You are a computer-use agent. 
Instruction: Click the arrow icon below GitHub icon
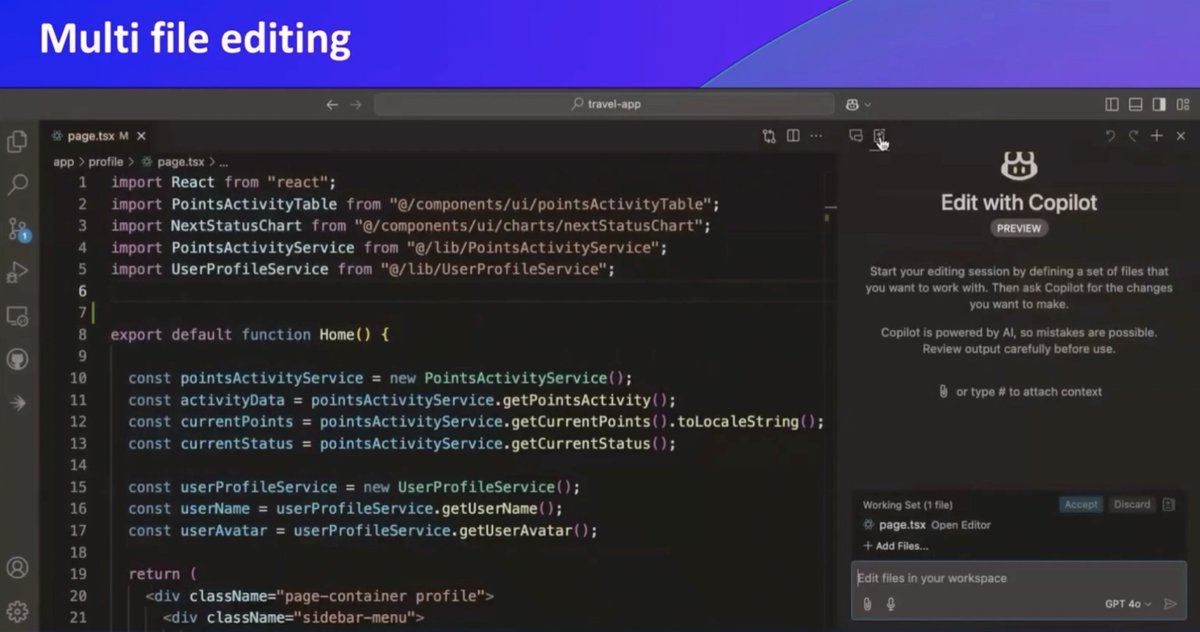(17, 403)
